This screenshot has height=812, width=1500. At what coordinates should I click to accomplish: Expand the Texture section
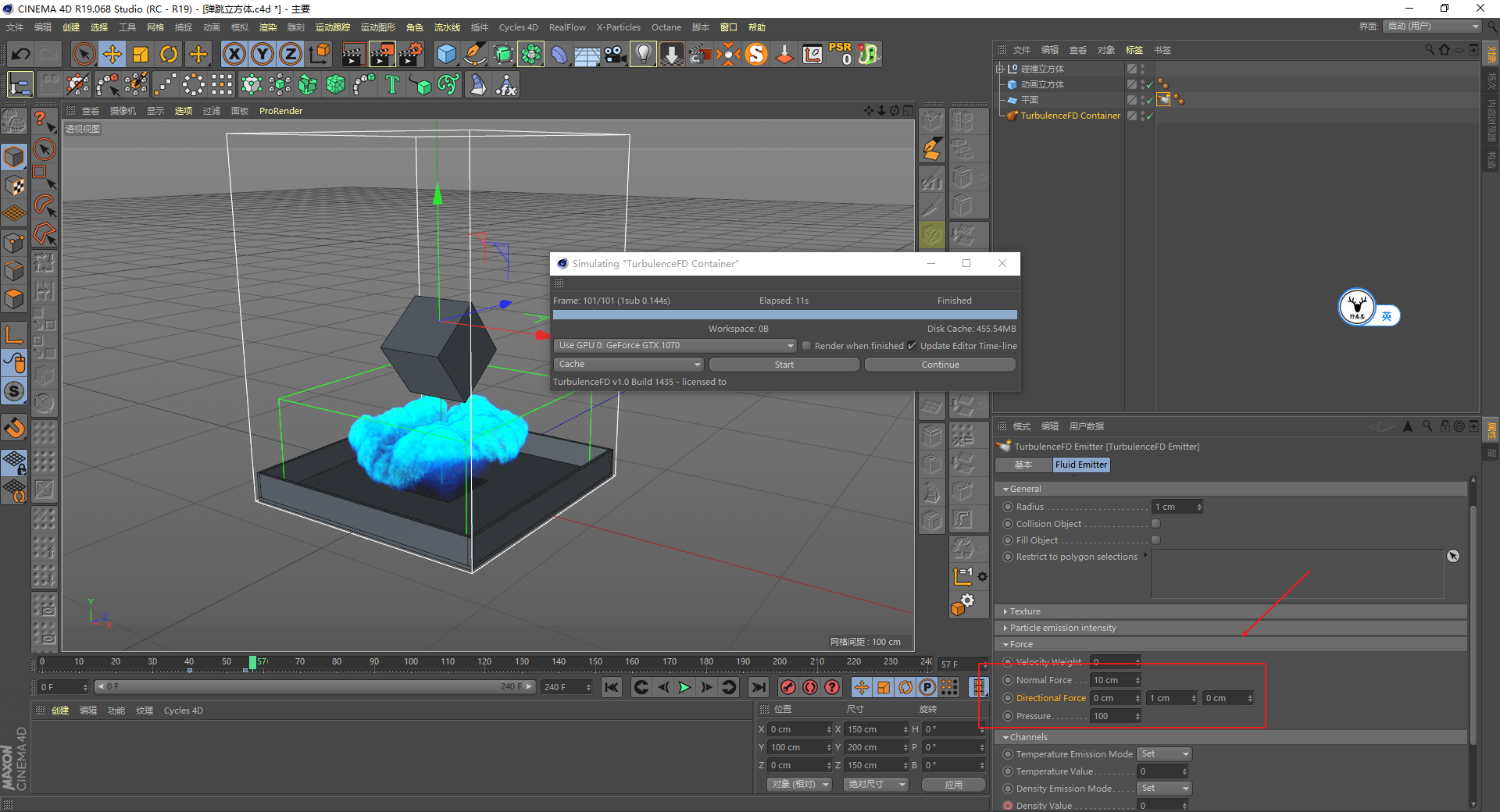(1024, 611)
